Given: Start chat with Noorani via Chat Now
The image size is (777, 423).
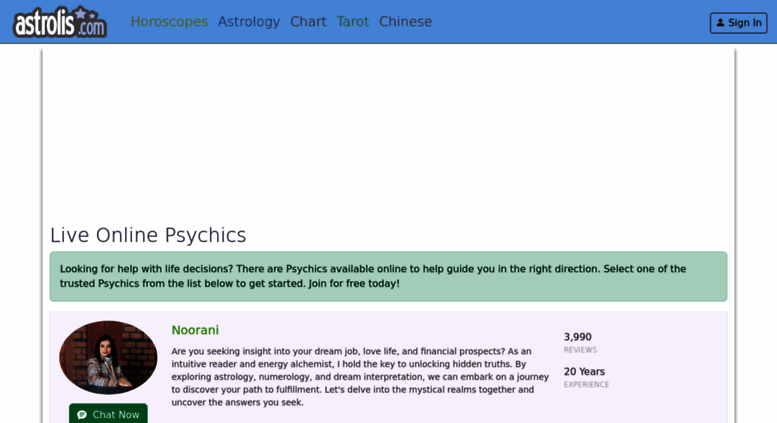Looking at the screenshot, I should coord(108,414).
